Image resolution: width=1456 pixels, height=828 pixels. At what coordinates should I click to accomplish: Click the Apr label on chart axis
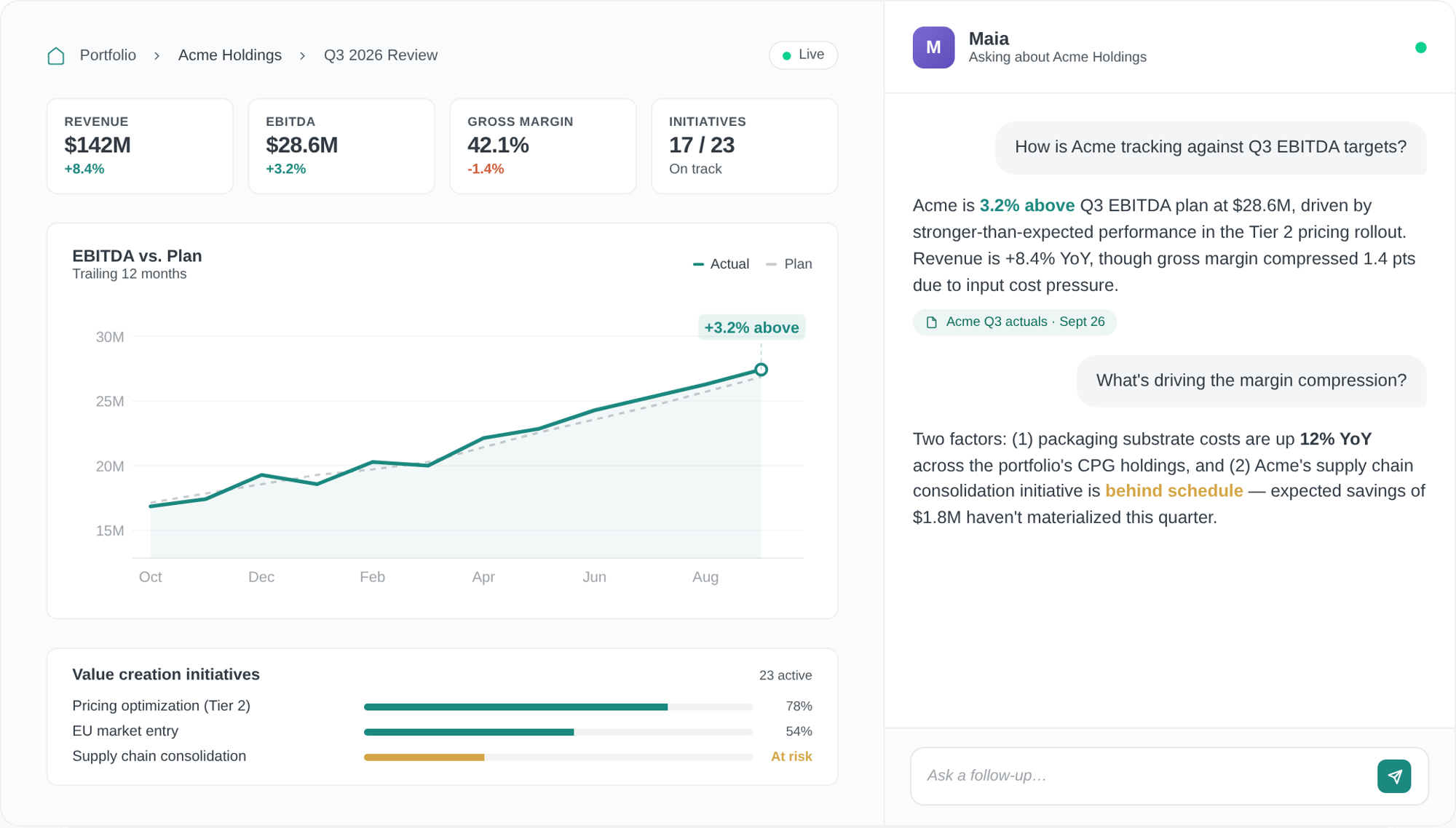click(483, 577)
